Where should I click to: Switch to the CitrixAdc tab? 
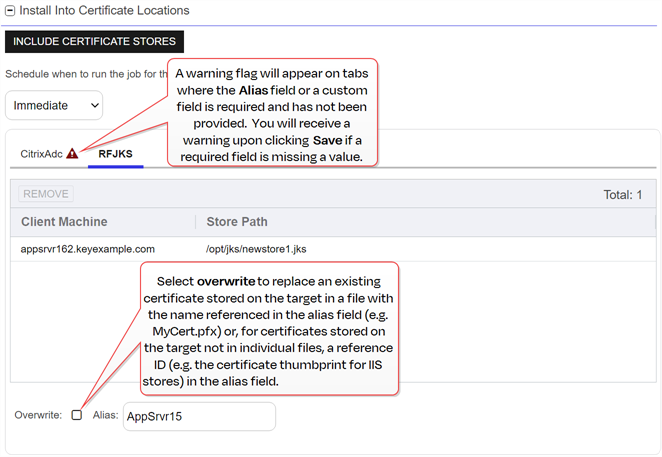41,154
